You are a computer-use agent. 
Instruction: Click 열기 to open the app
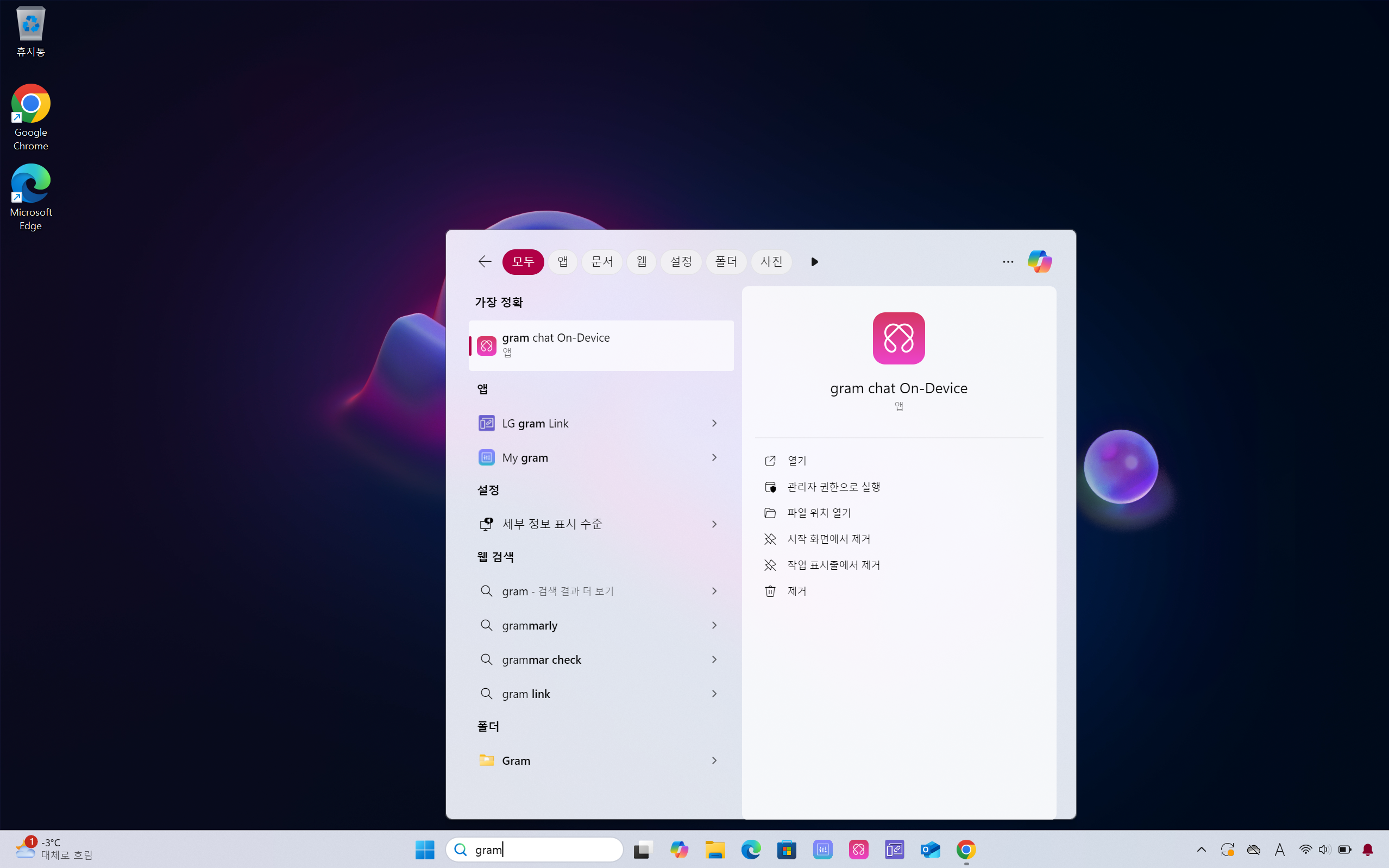click(x=899, y=461)
